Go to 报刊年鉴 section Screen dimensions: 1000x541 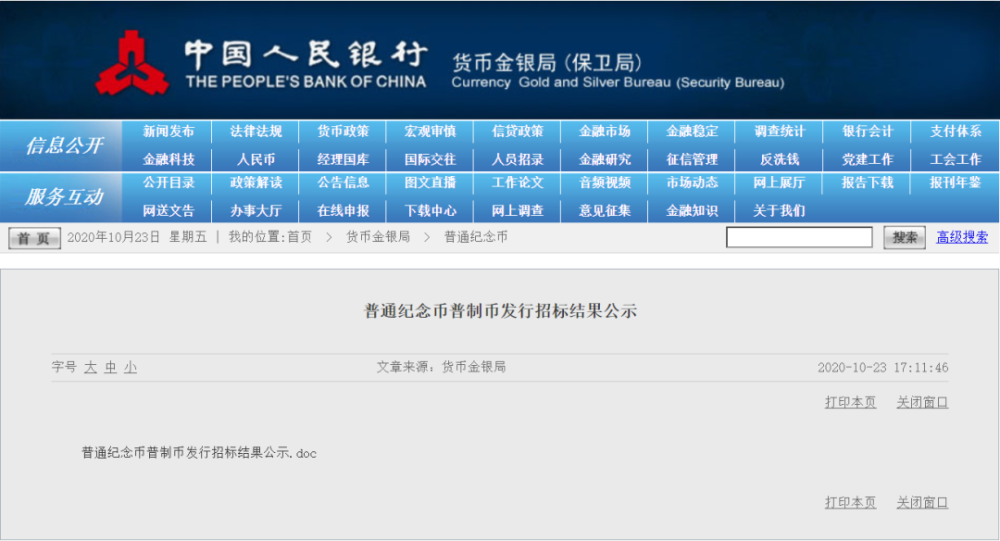point(955,182)
